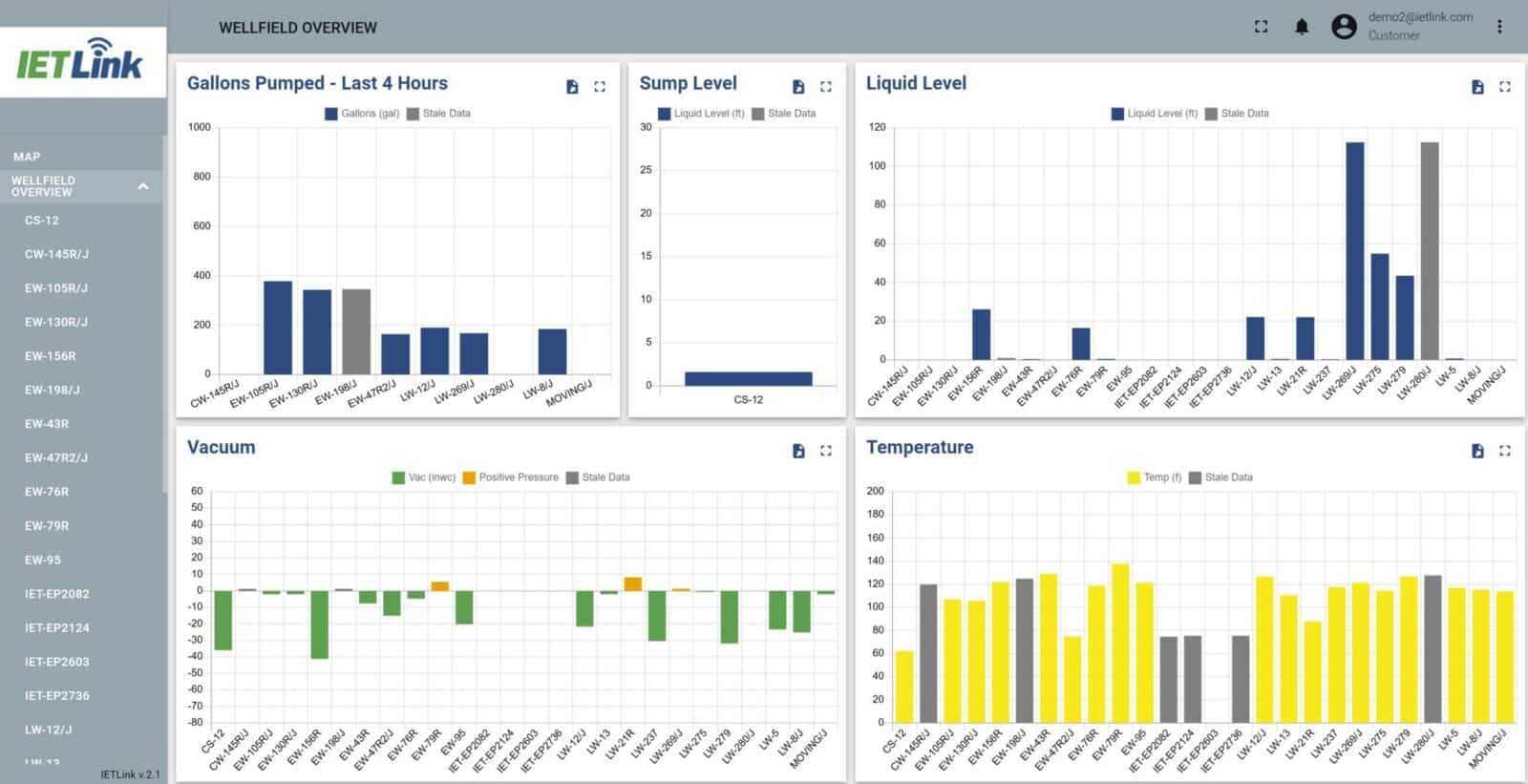
Task: Open the EW-156R well page
Action: tap(51, 356)
